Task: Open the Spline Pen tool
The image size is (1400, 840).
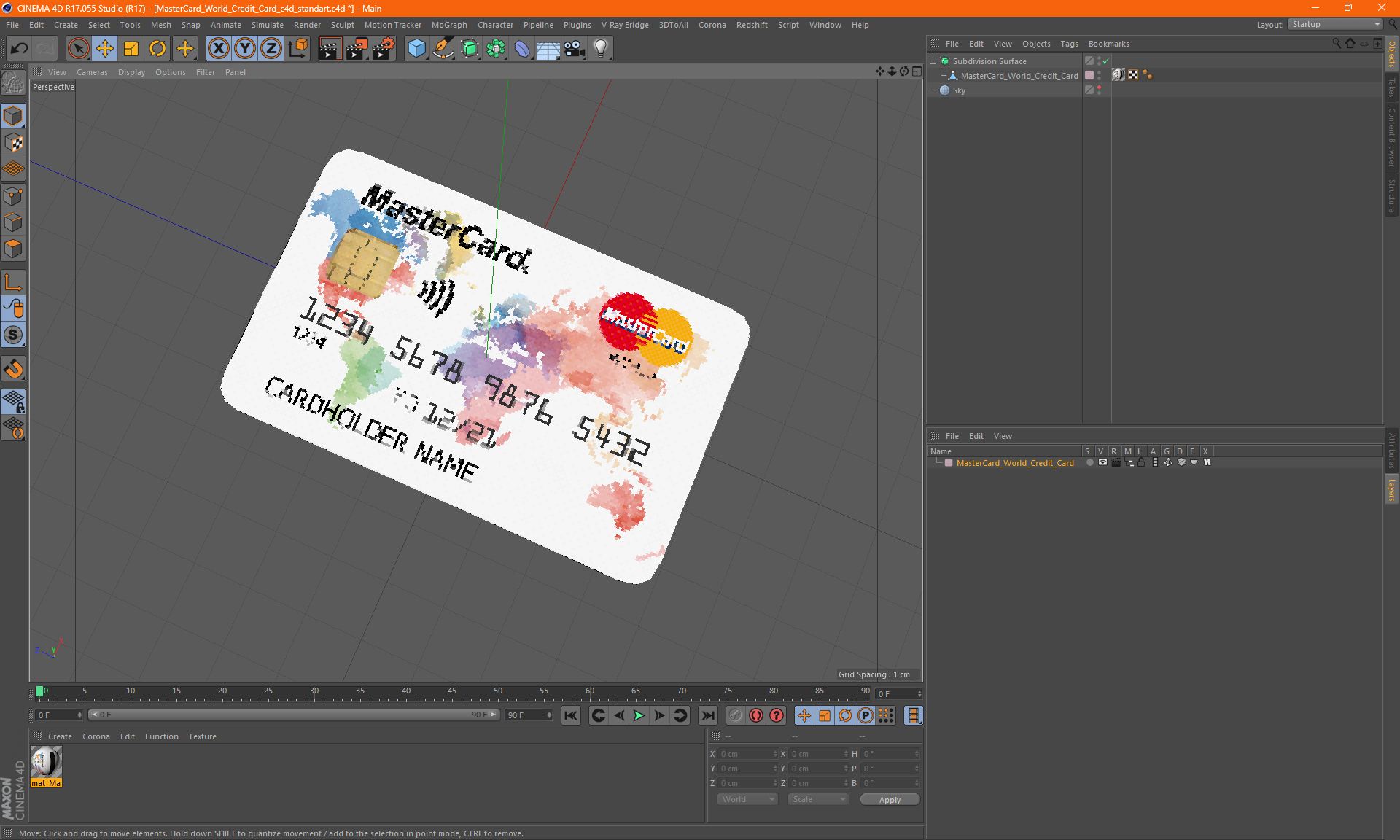Action: 443,49
